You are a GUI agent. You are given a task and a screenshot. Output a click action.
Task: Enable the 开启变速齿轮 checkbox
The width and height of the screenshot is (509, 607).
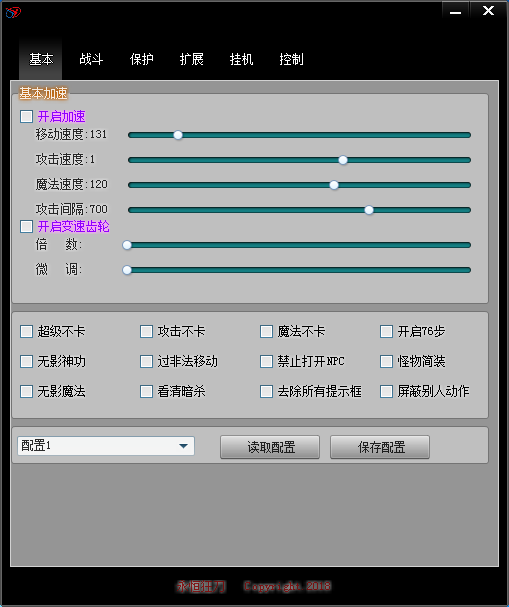coord(26,226)
